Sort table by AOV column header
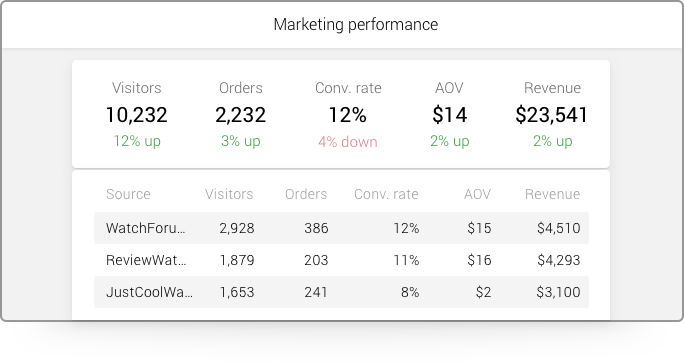This screenshot has height=363, width=684. click(x=477, y=194)
